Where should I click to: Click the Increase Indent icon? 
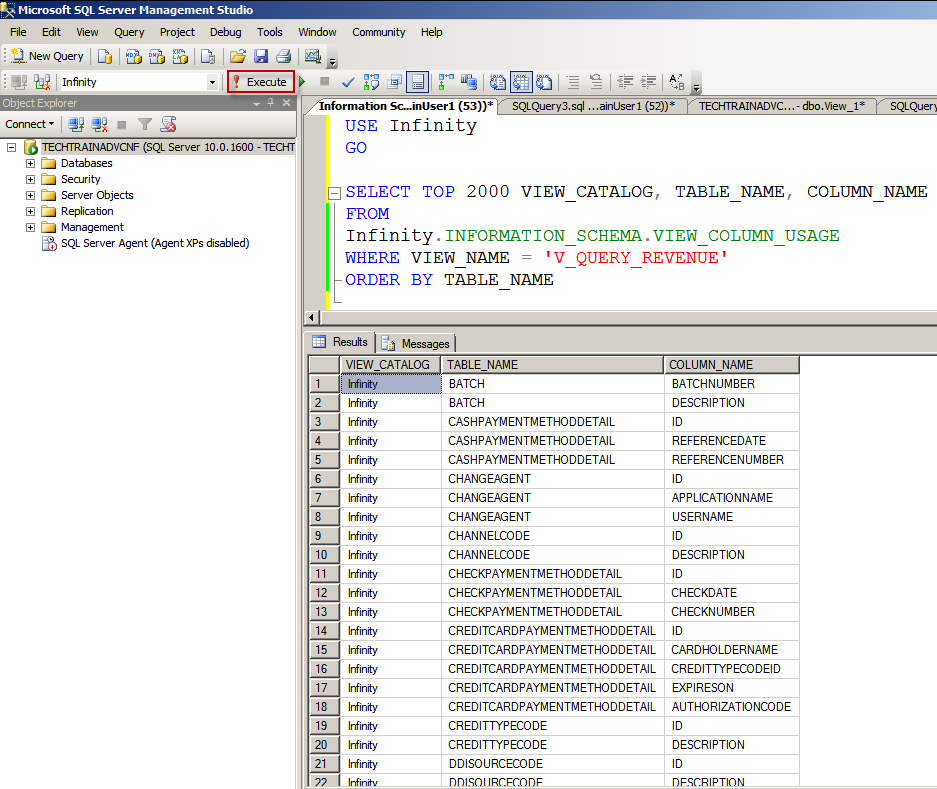(x=648, y=82)
